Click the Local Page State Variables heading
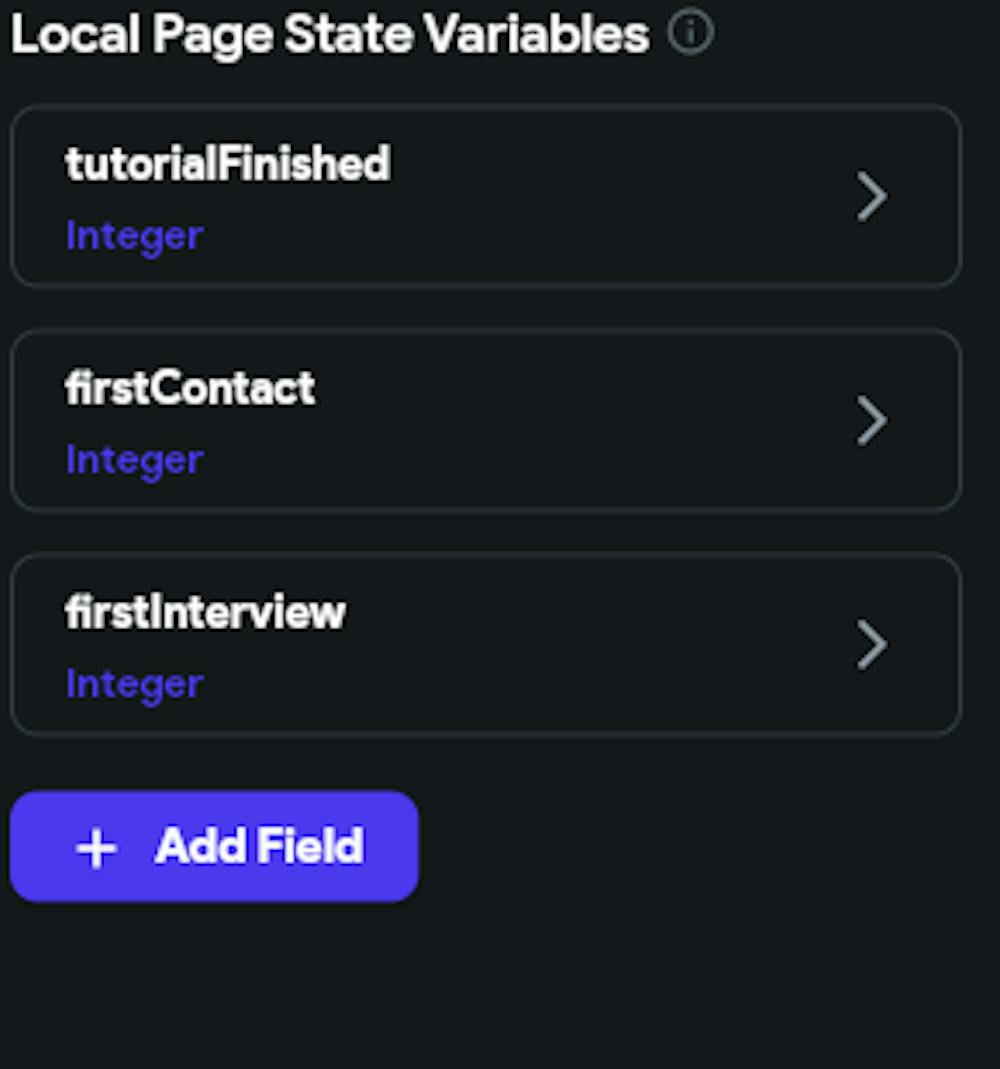 click(330, 35)
